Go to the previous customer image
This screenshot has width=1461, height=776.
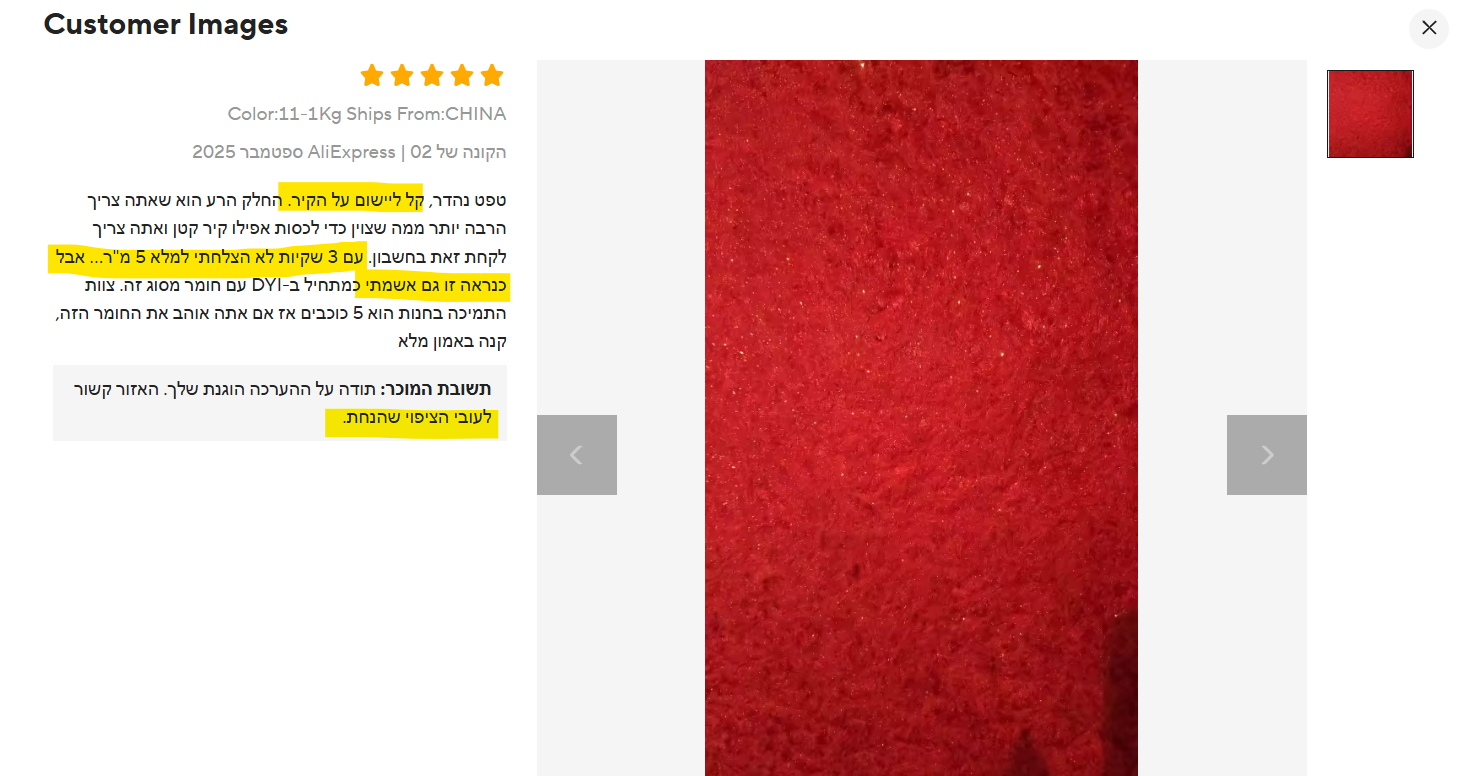click(577, 455)
